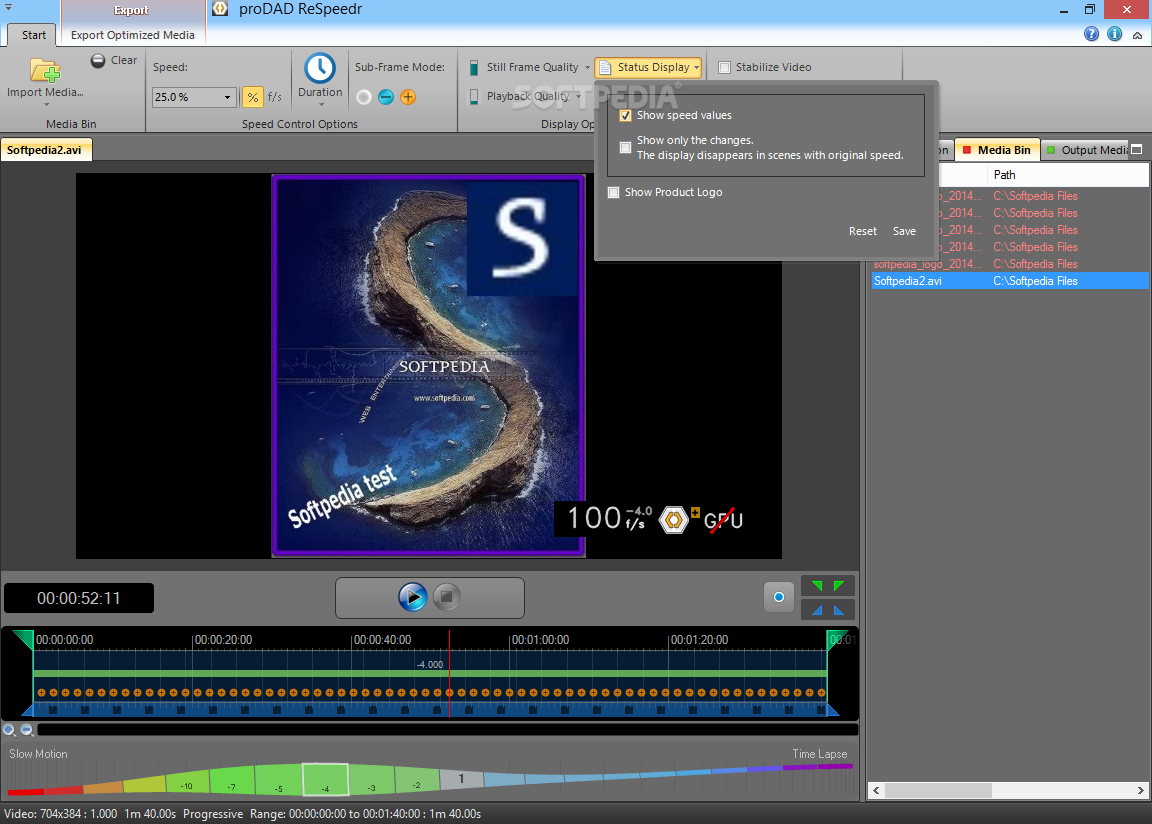The width and height of the screenshot is (1152, 824).
Task: Click the Playback Quality level icon
Action: pos(474,96)
